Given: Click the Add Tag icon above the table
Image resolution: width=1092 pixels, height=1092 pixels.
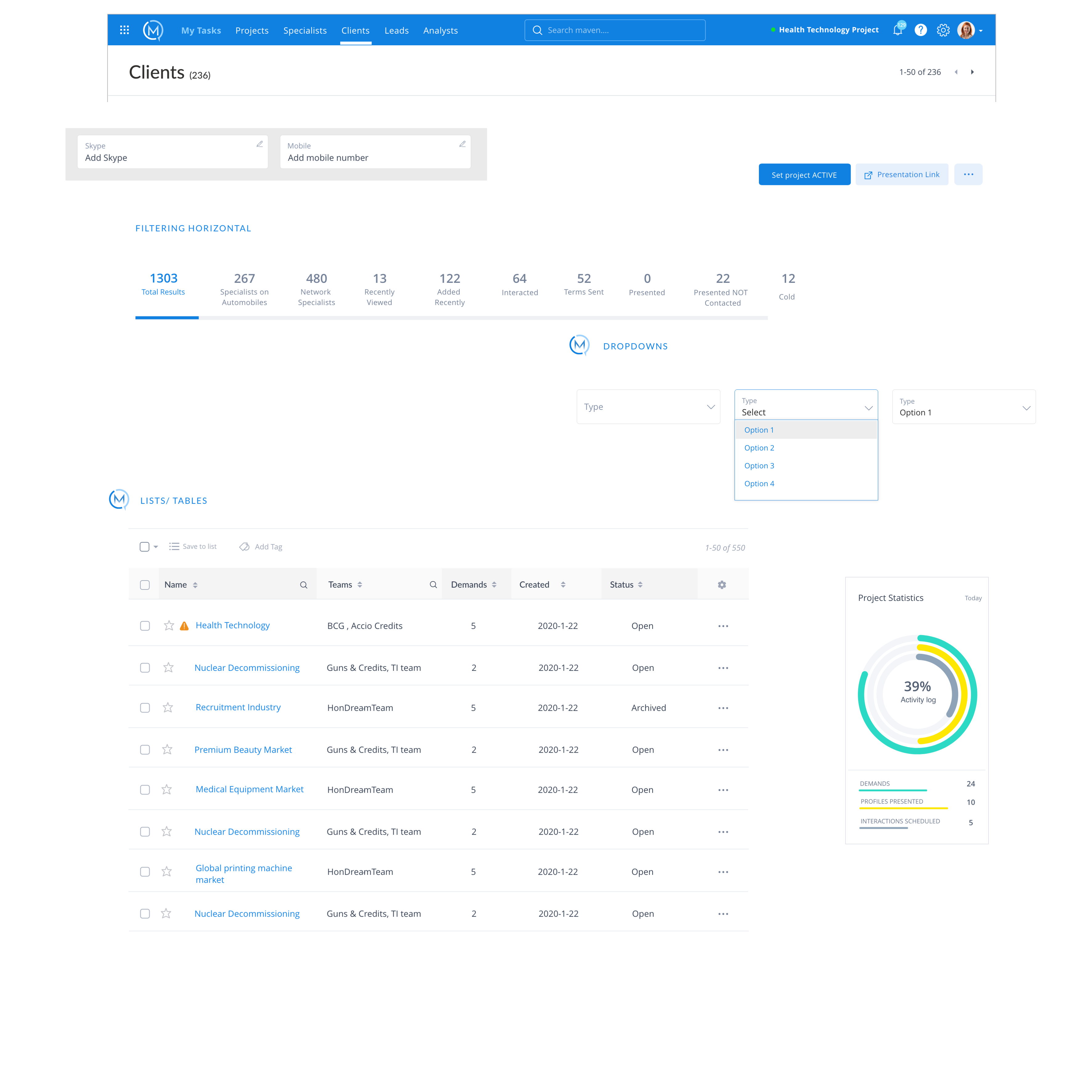Looking at the screenshot, I should click(244, 547).
